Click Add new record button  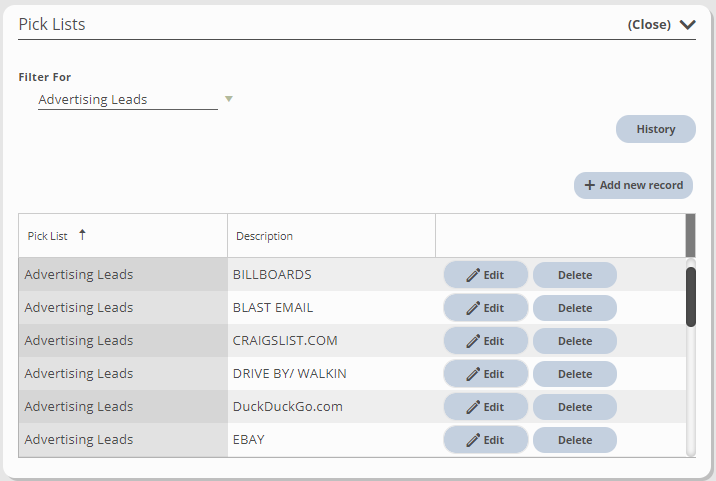[633, 185]
